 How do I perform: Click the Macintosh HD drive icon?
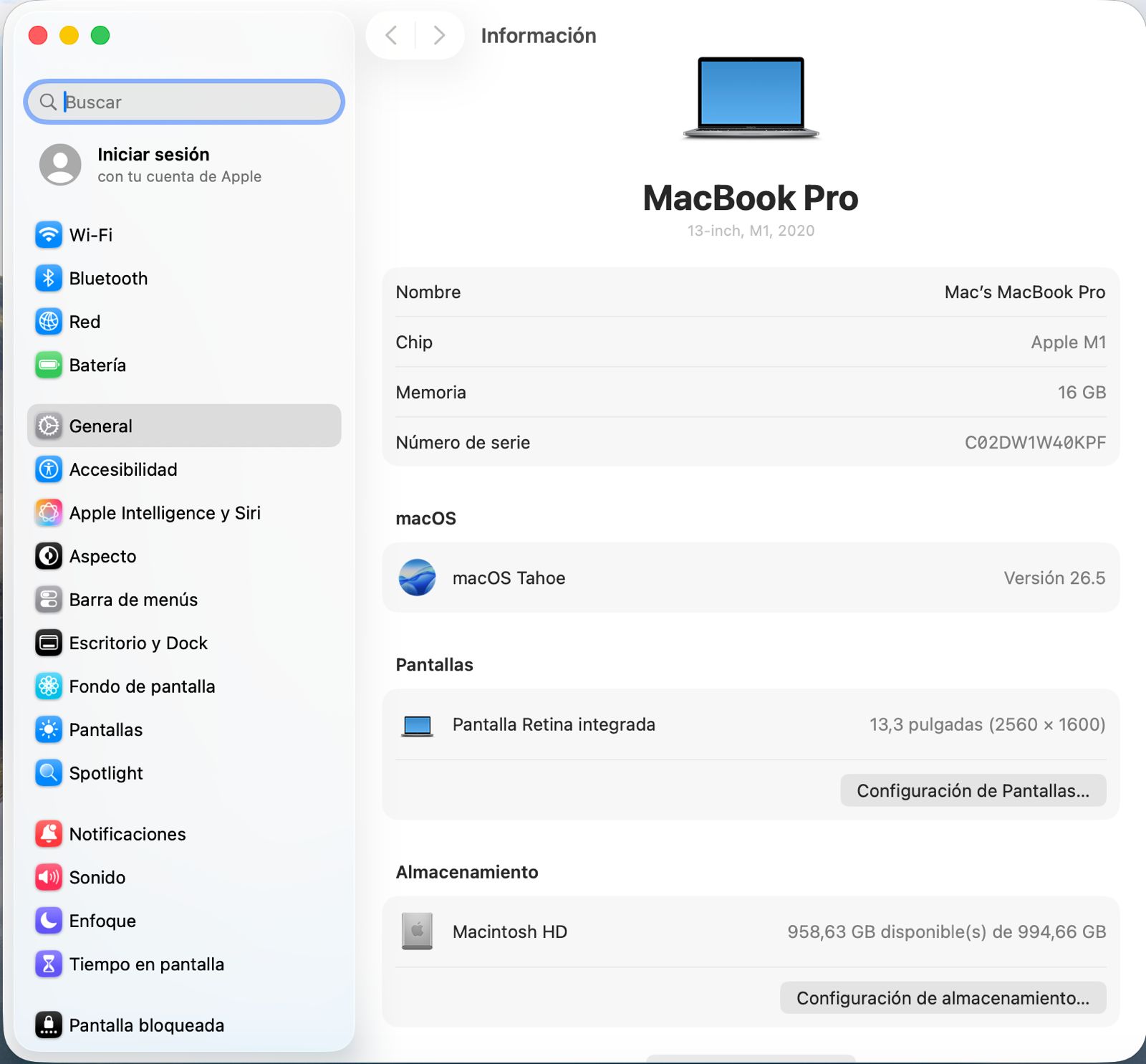tap(417, 931)
